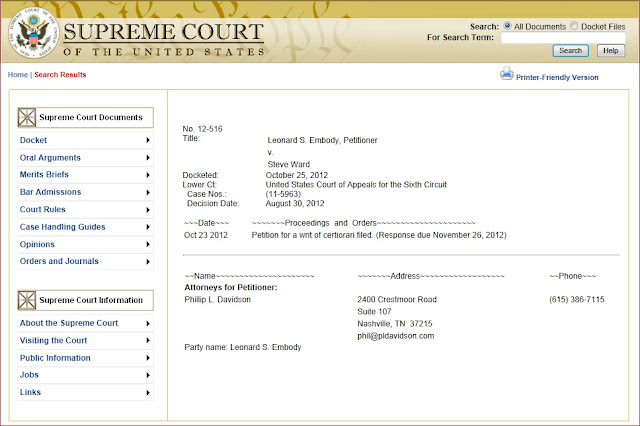Click the address 2400 Crestmoor Road

click(397, 300)
